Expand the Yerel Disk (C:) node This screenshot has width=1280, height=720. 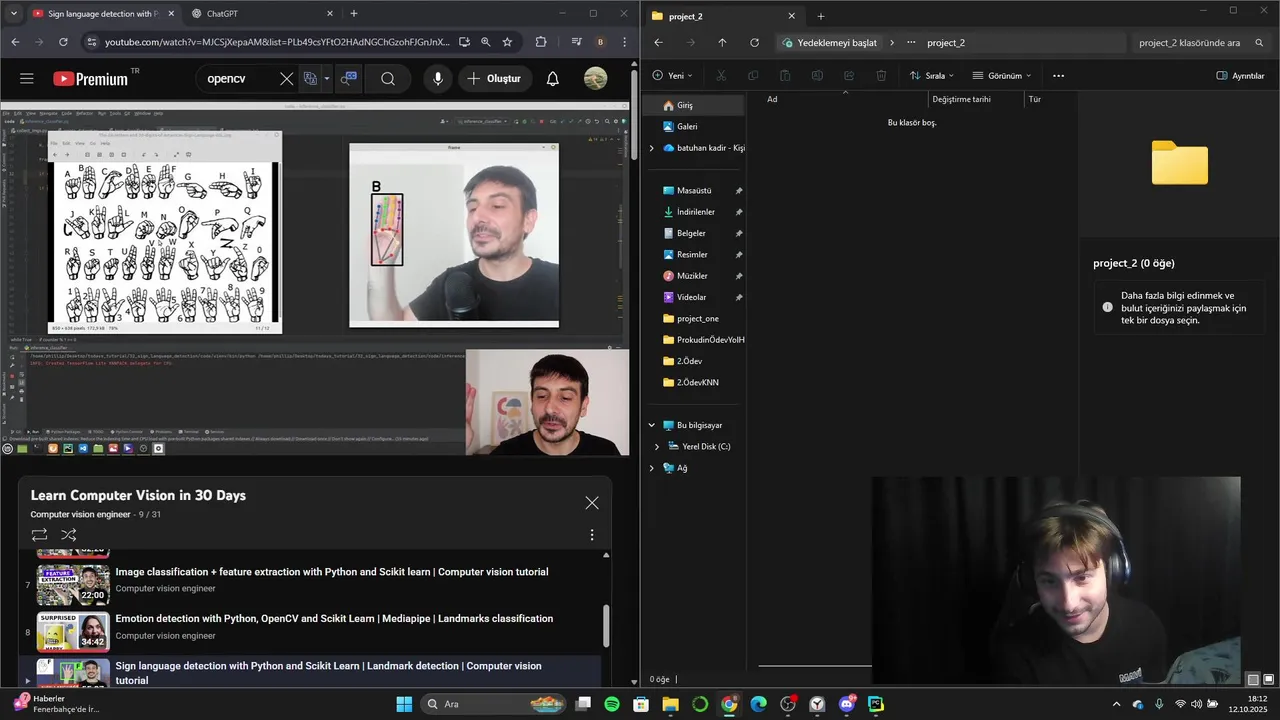657,447
